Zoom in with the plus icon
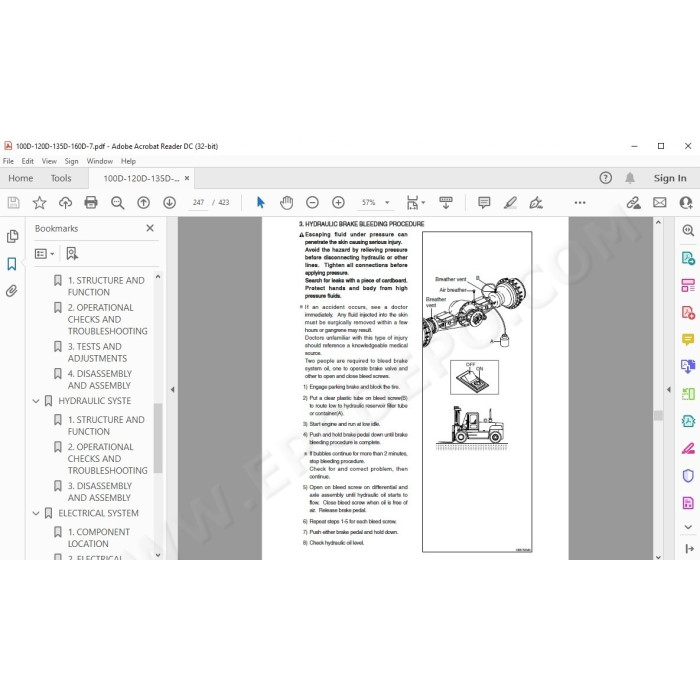The height and width of the screenshot is (700, 700). pos(338,203)
